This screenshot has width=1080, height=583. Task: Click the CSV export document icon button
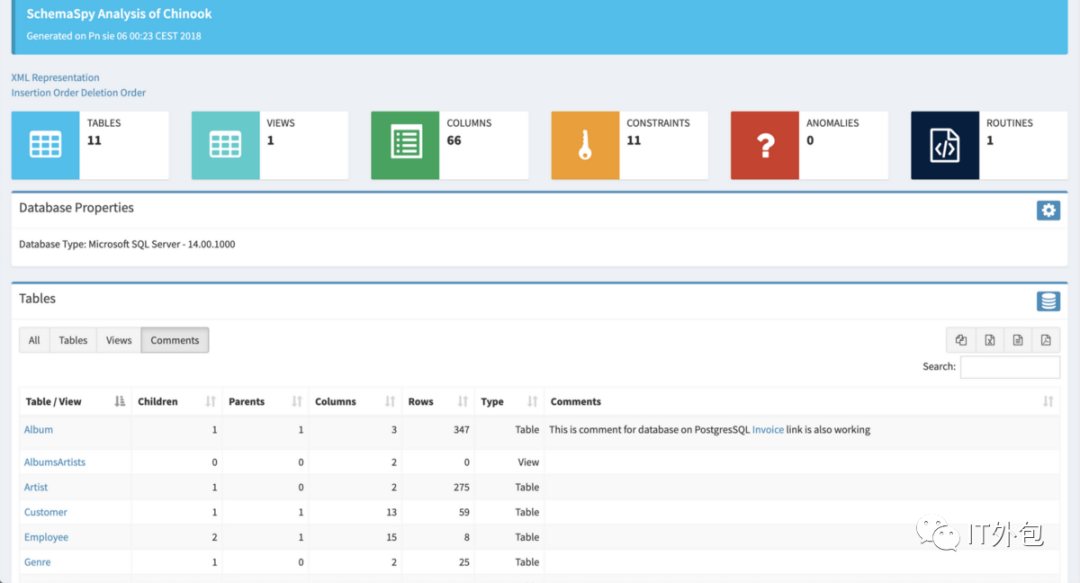tap(1017, 340)
